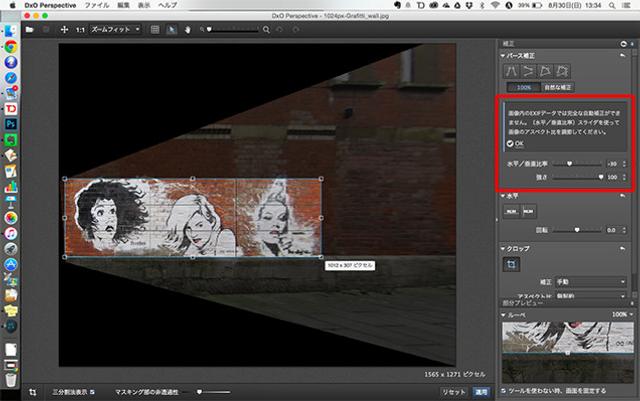
Task: Select the force vertical parallels perspective icon
Action: 512,72
